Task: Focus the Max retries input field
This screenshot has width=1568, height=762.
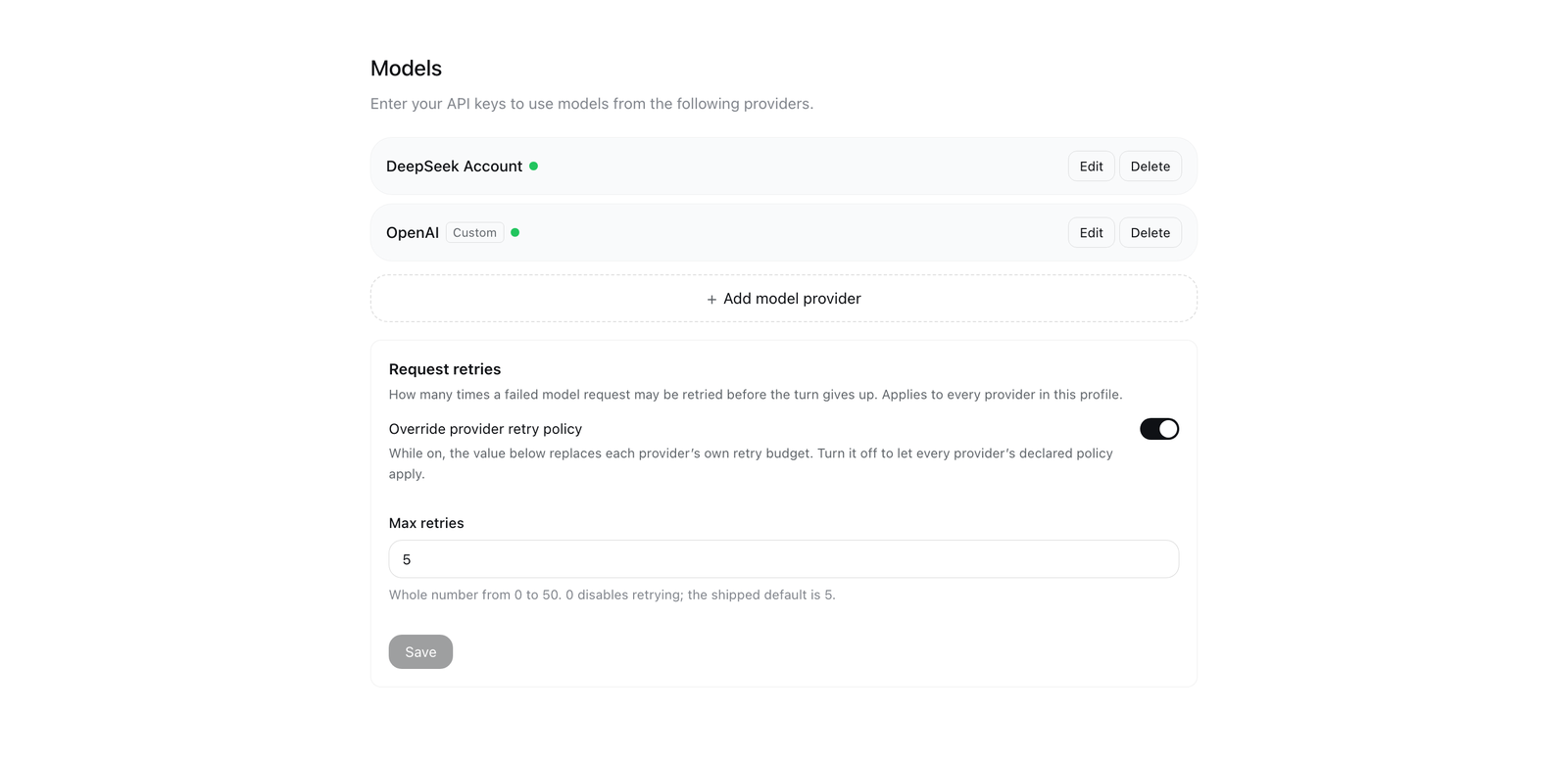Action: (783, 559)
